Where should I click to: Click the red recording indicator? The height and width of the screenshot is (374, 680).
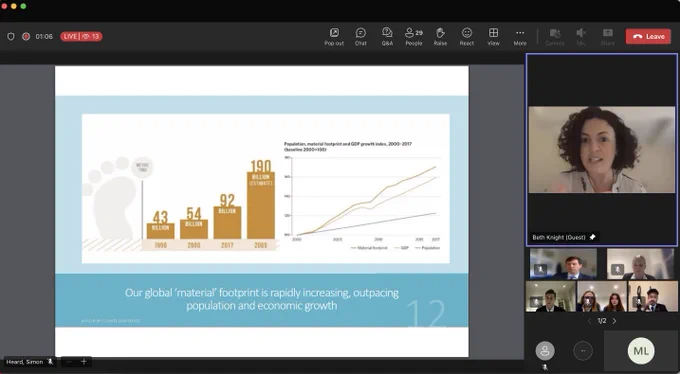click(26, 36)
